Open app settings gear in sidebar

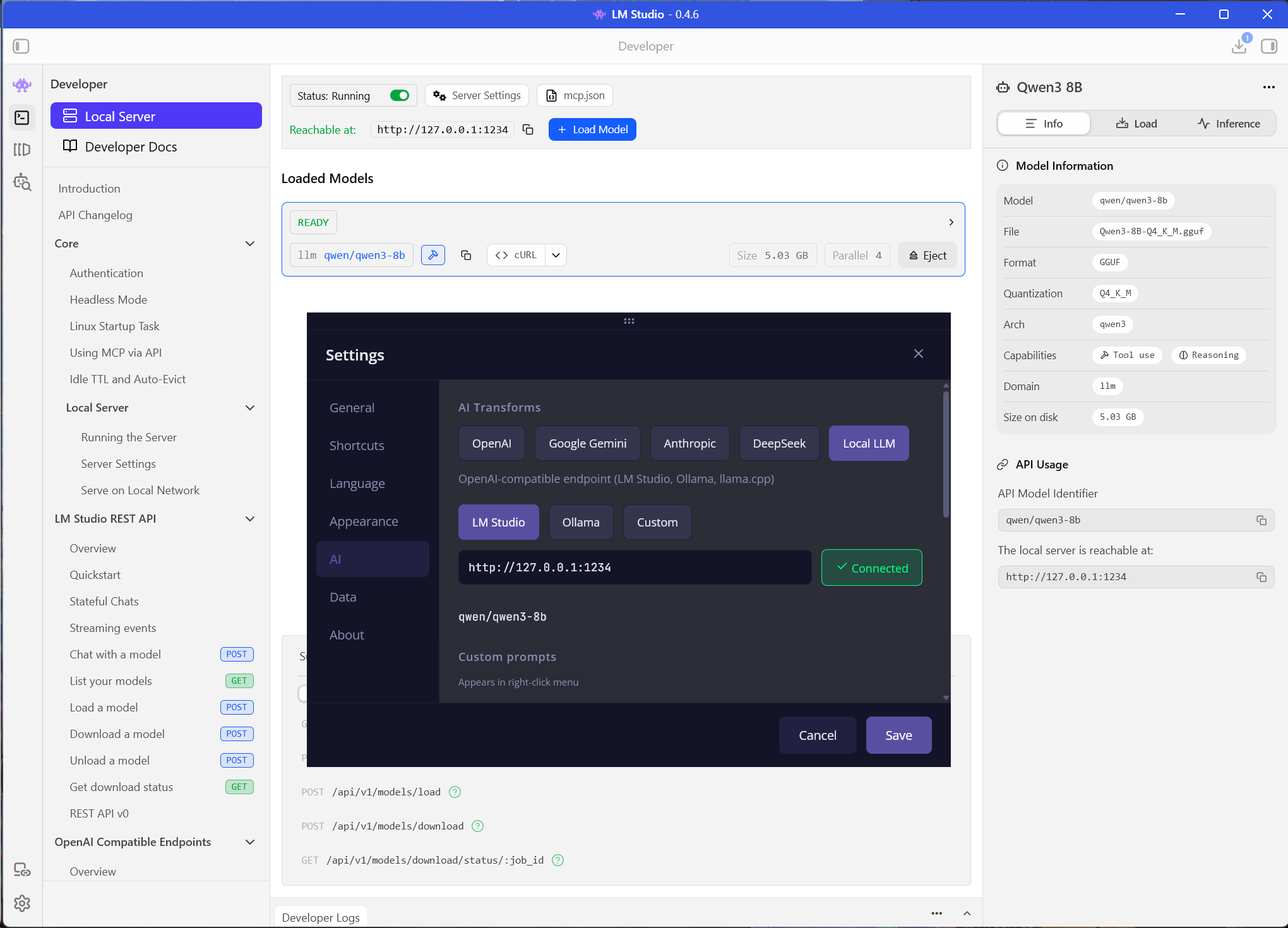[x=22, y=903]
